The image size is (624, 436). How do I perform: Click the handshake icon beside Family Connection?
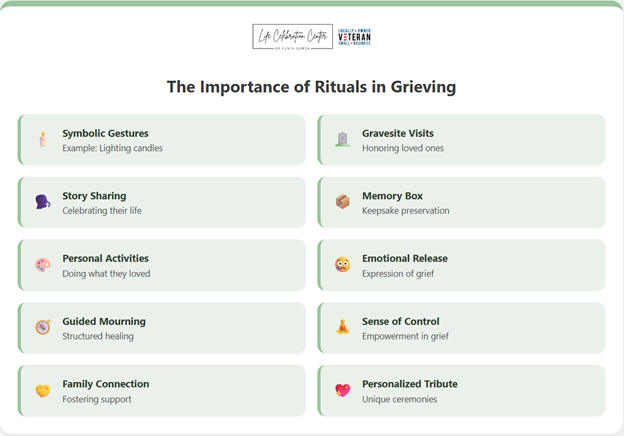(x=43, y=391)
